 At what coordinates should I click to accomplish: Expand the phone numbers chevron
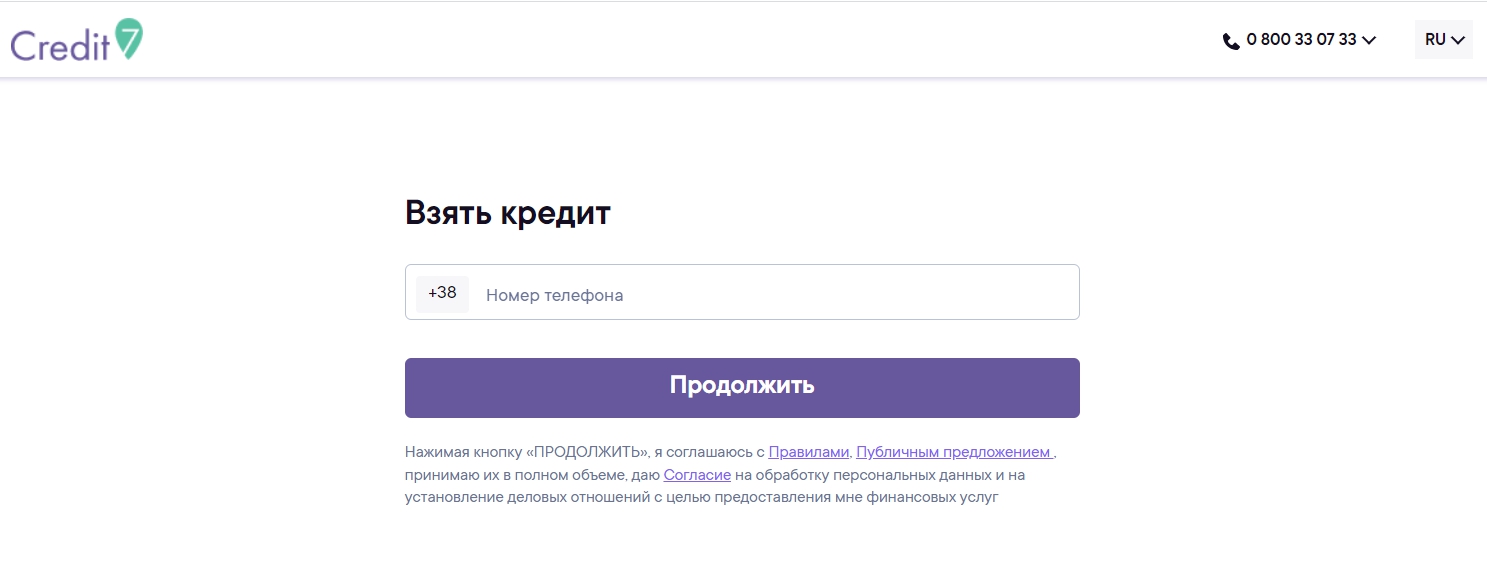coord(1369,41)
